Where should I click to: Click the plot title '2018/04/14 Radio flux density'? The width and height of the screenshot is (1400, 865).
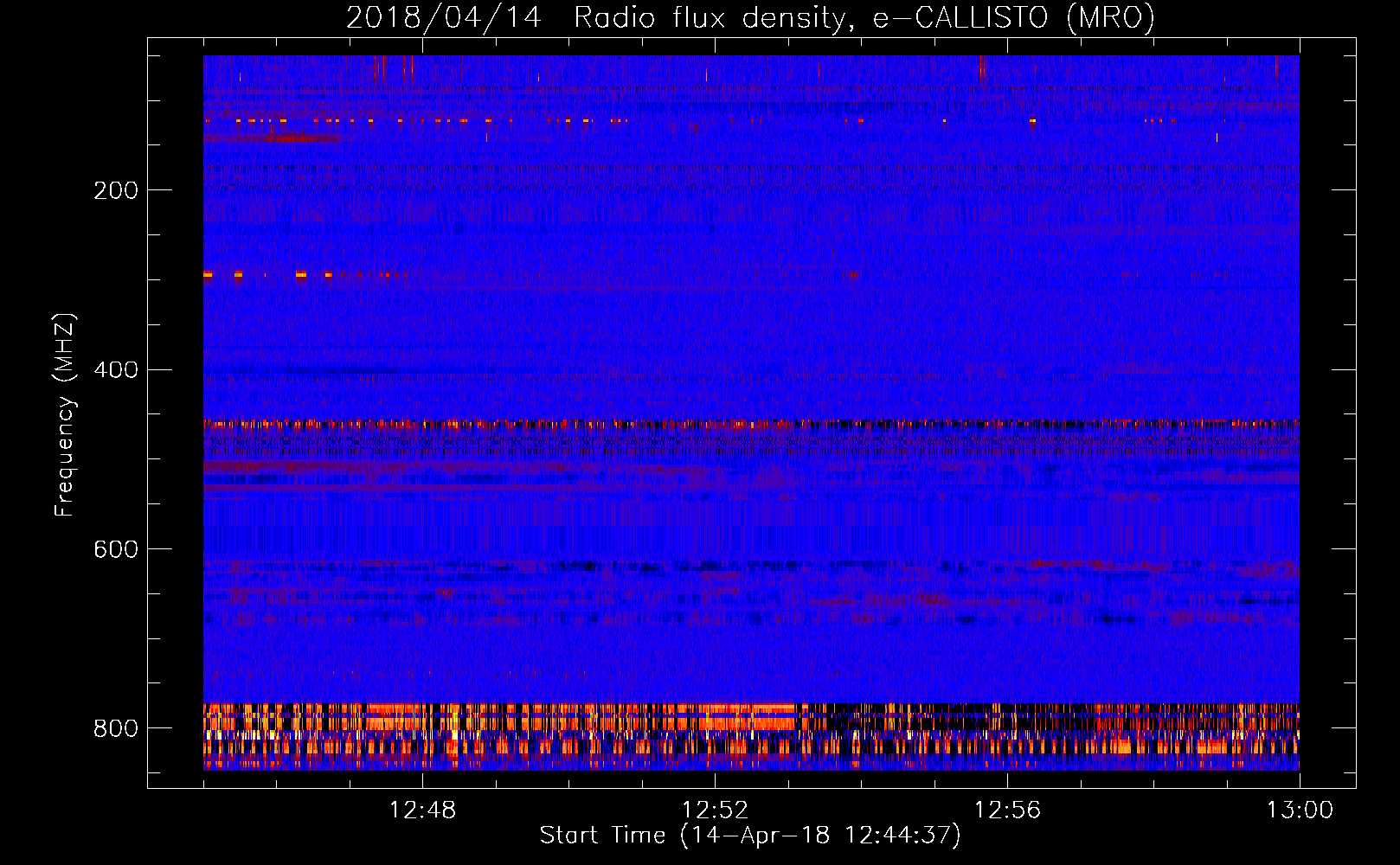tap(750, 18)
